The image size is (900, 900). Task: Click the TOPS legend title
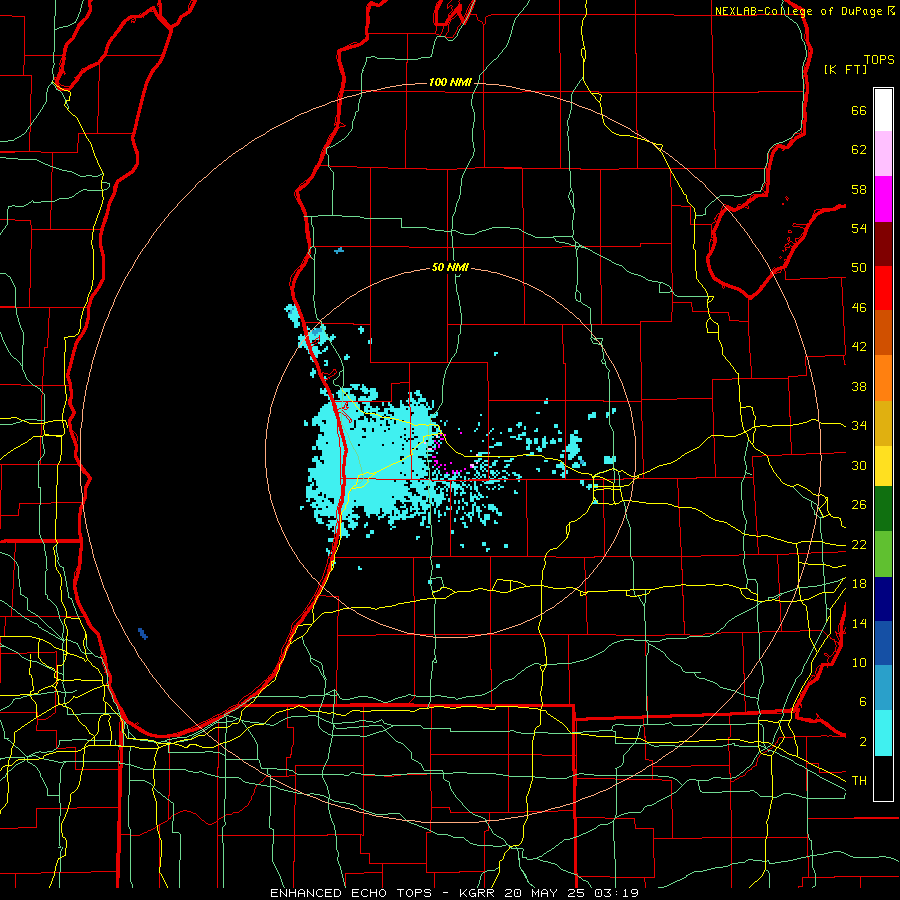[x=879, y=60]
